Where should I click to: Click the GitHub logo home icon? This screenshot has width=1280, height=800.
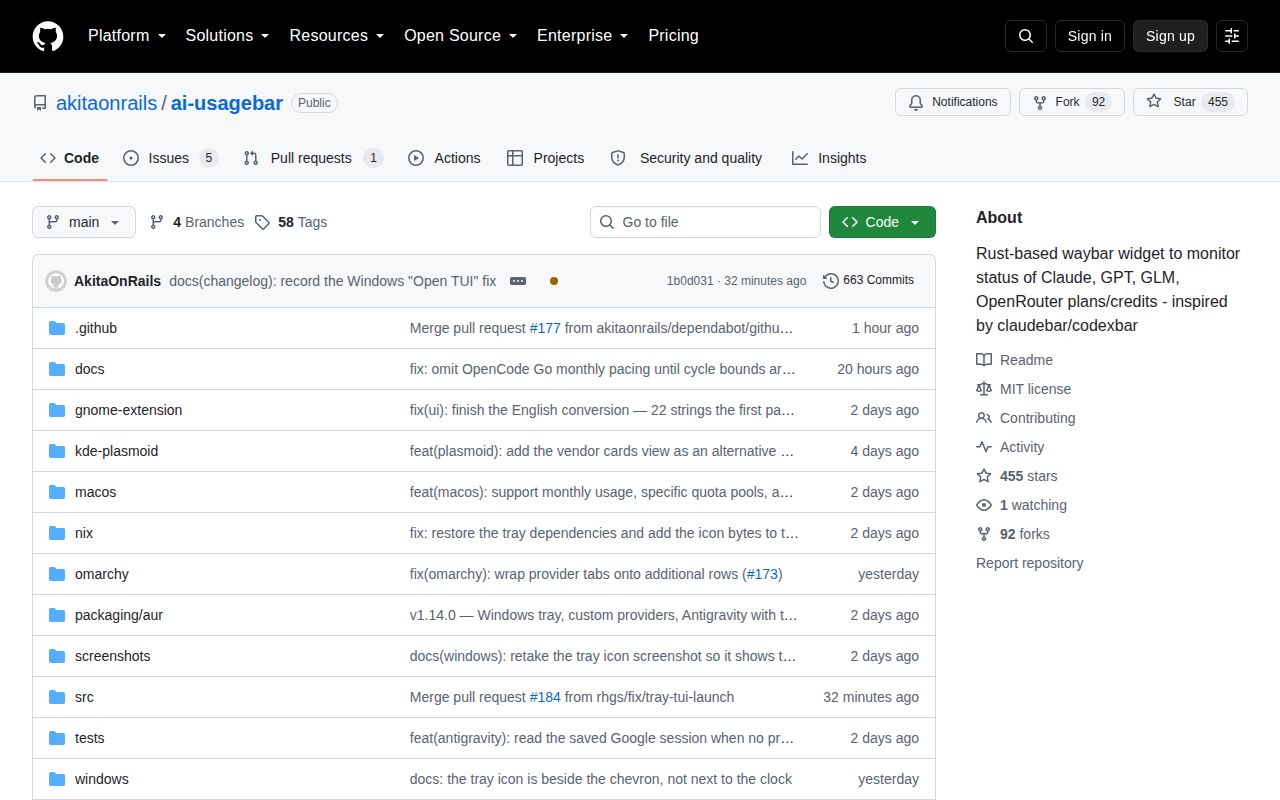pos(48,36)
